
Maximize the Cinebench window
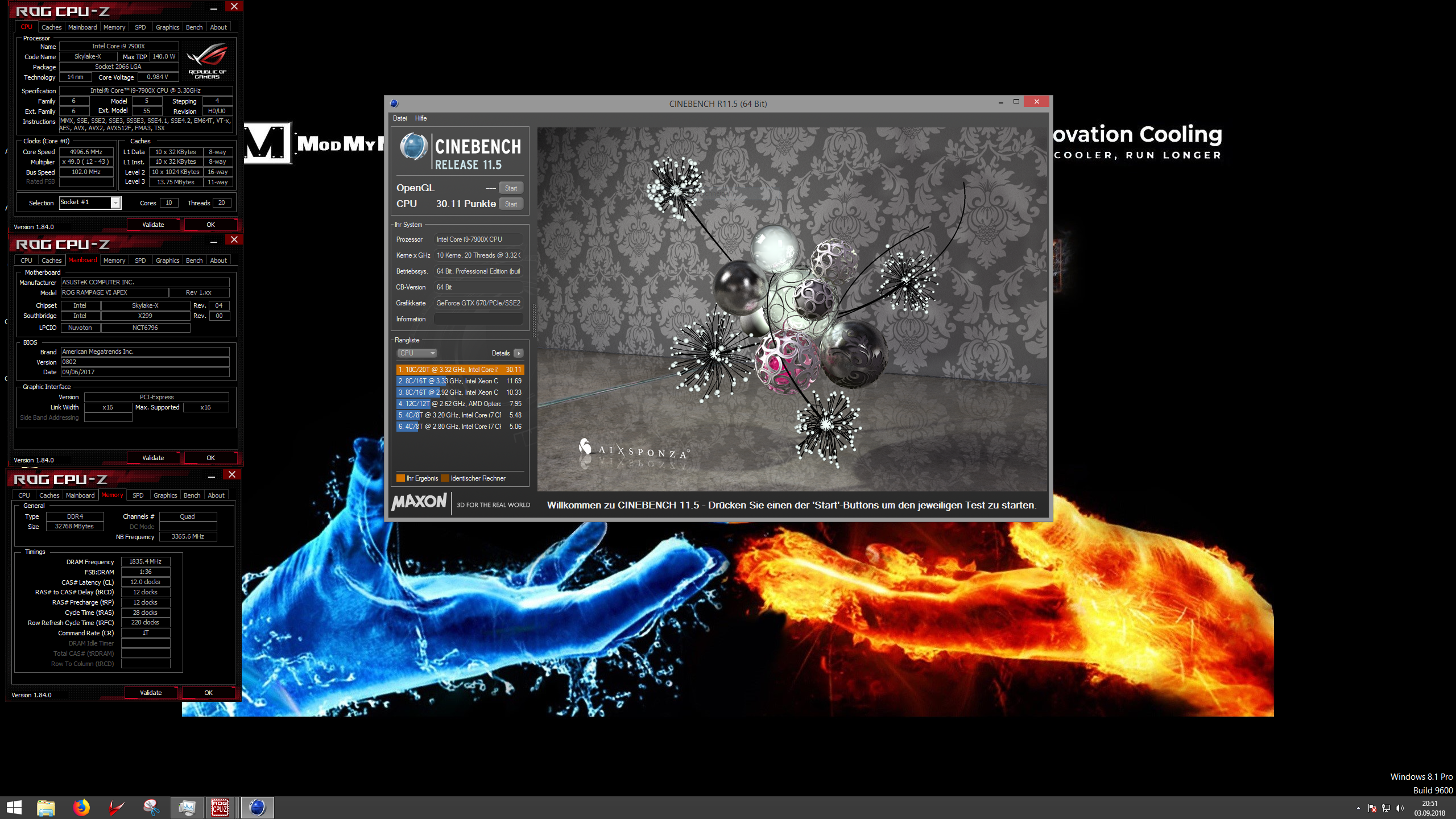click(x=1016, y=102)
